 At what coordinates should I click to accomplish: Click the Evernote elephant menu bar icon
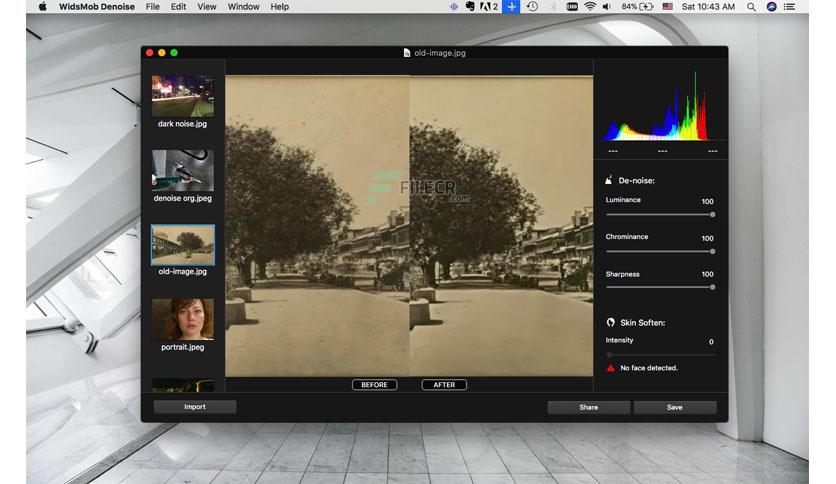tap(470, 6)
